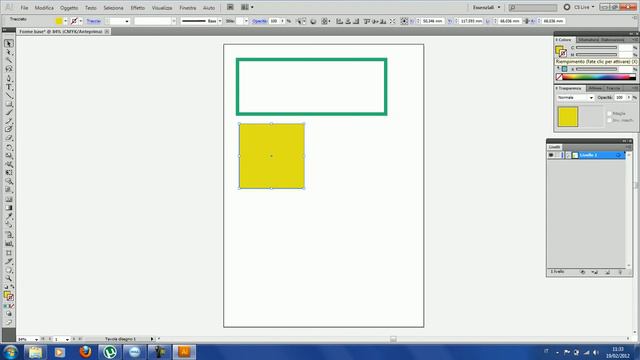Select the Eraser tool
The height and width of the screenshot is (360, 640).
click(9, 138)
